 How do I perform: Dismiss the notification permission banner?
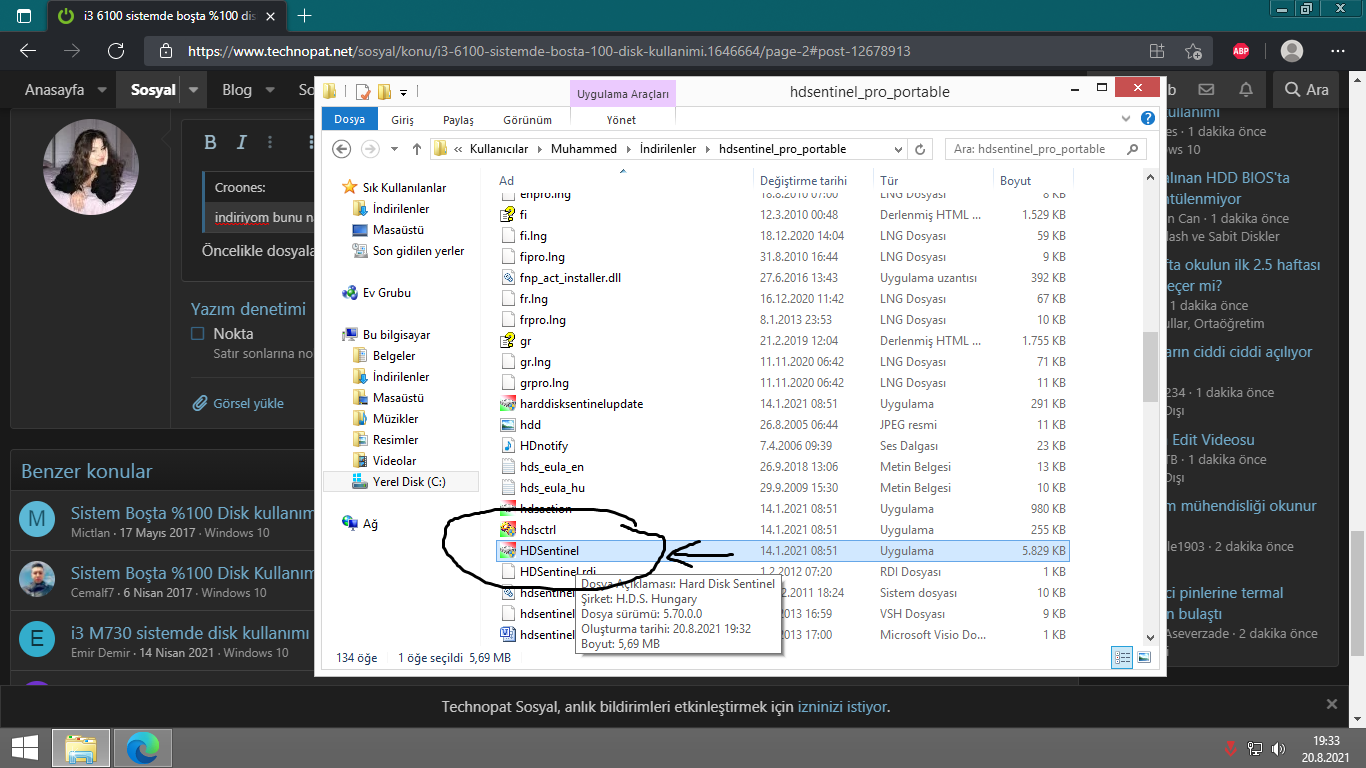coord(1331,704)
